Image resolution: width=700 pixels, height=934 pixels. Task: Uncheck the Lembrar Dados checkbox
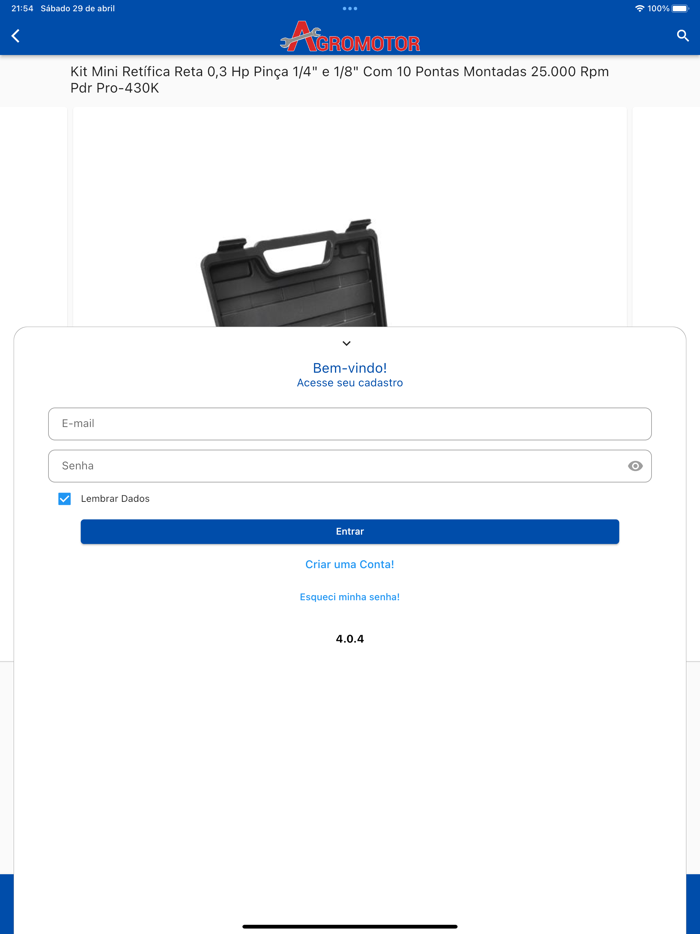(x=64, y=499)
